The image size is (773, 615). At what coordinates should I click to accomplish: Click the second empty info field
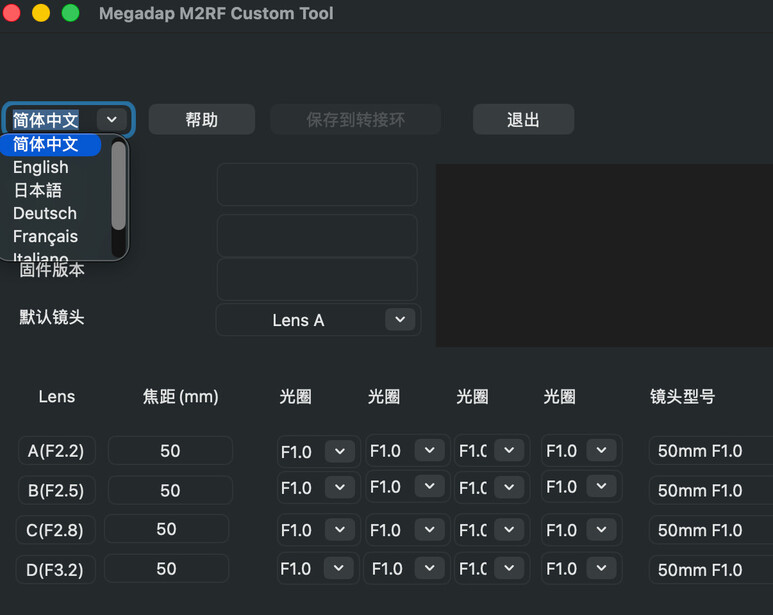pos(317,235)
